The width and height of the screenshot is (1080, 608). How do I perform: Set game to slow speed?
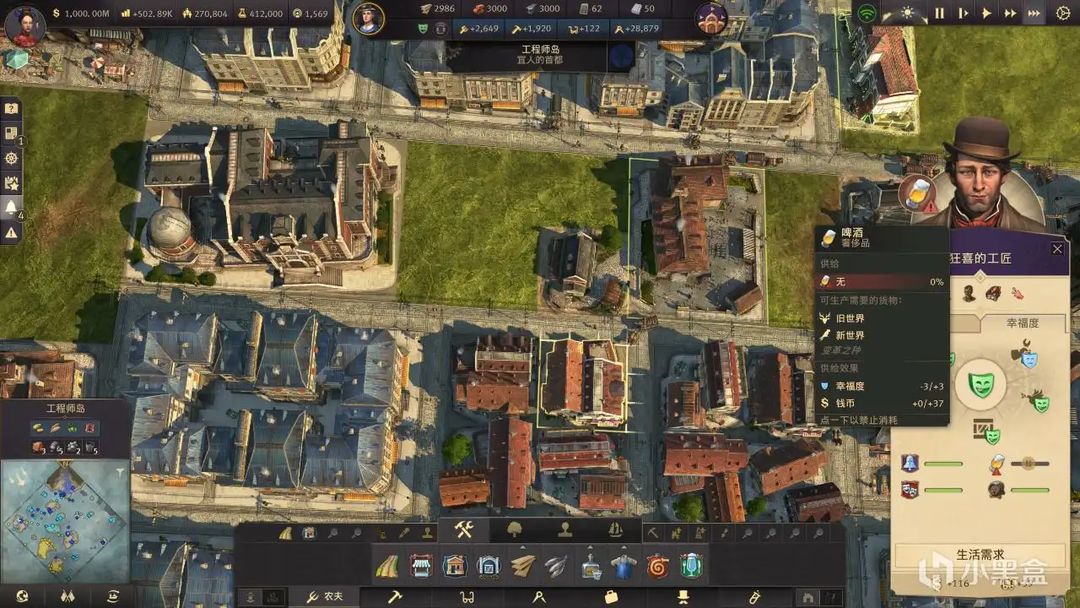[x=963, y=13]
